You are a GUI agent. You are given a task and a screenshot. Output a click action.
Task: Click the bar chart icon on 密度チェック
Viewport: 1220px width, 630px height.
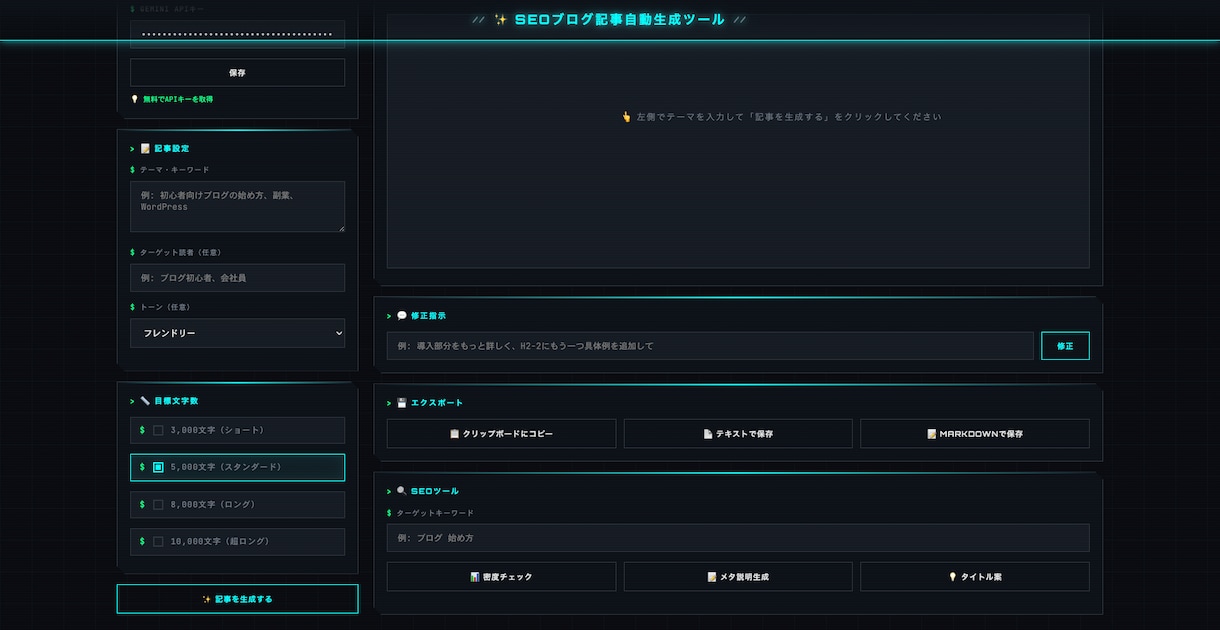pos(475,577)
